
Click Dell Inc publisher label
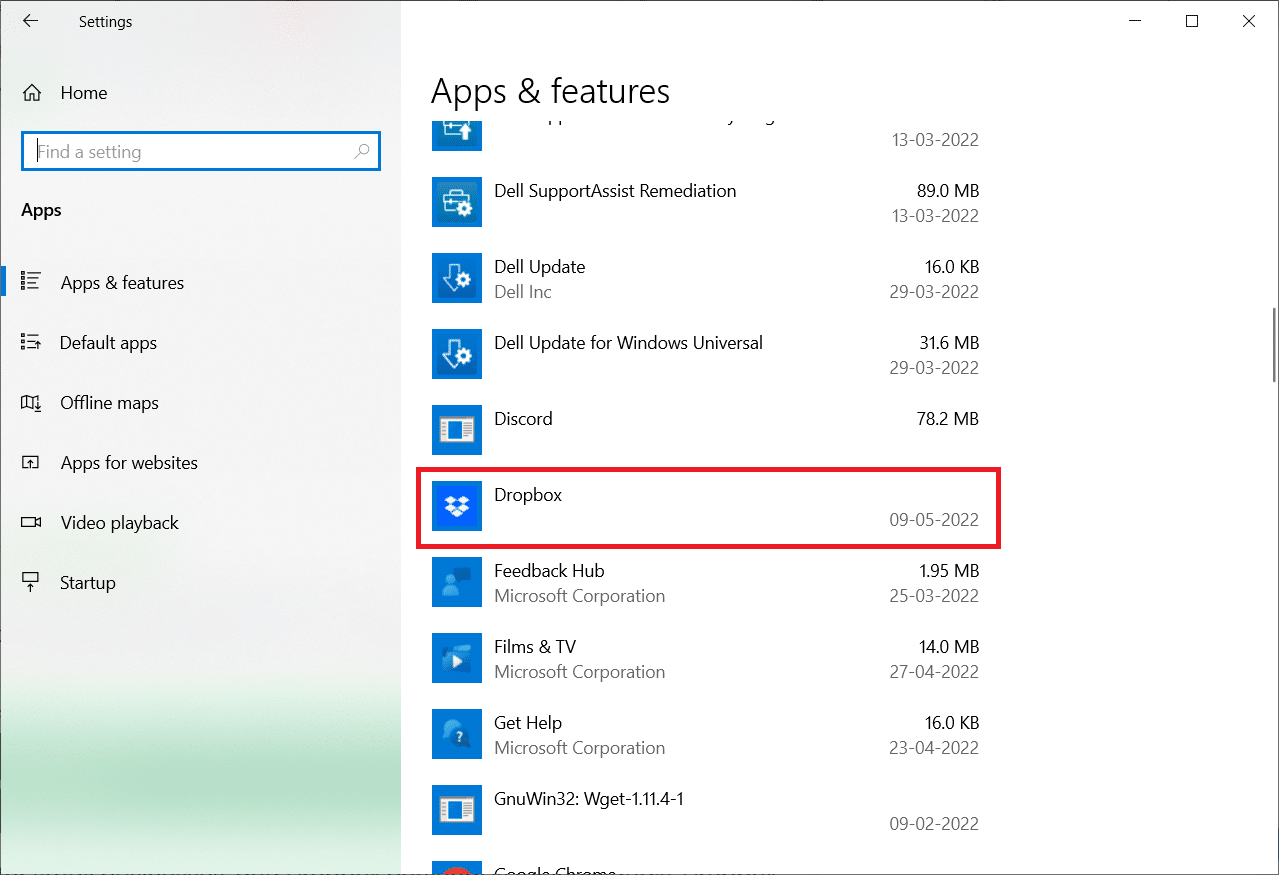click(523, 292)
